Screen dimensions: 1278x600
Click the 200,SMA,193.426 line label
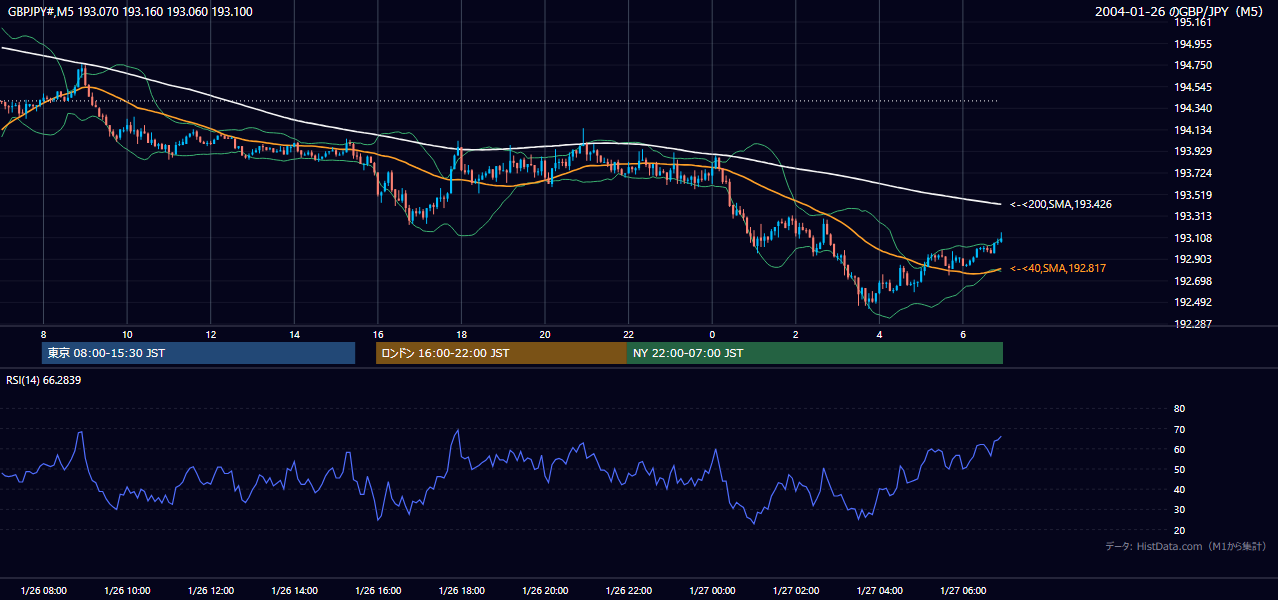1061,204
